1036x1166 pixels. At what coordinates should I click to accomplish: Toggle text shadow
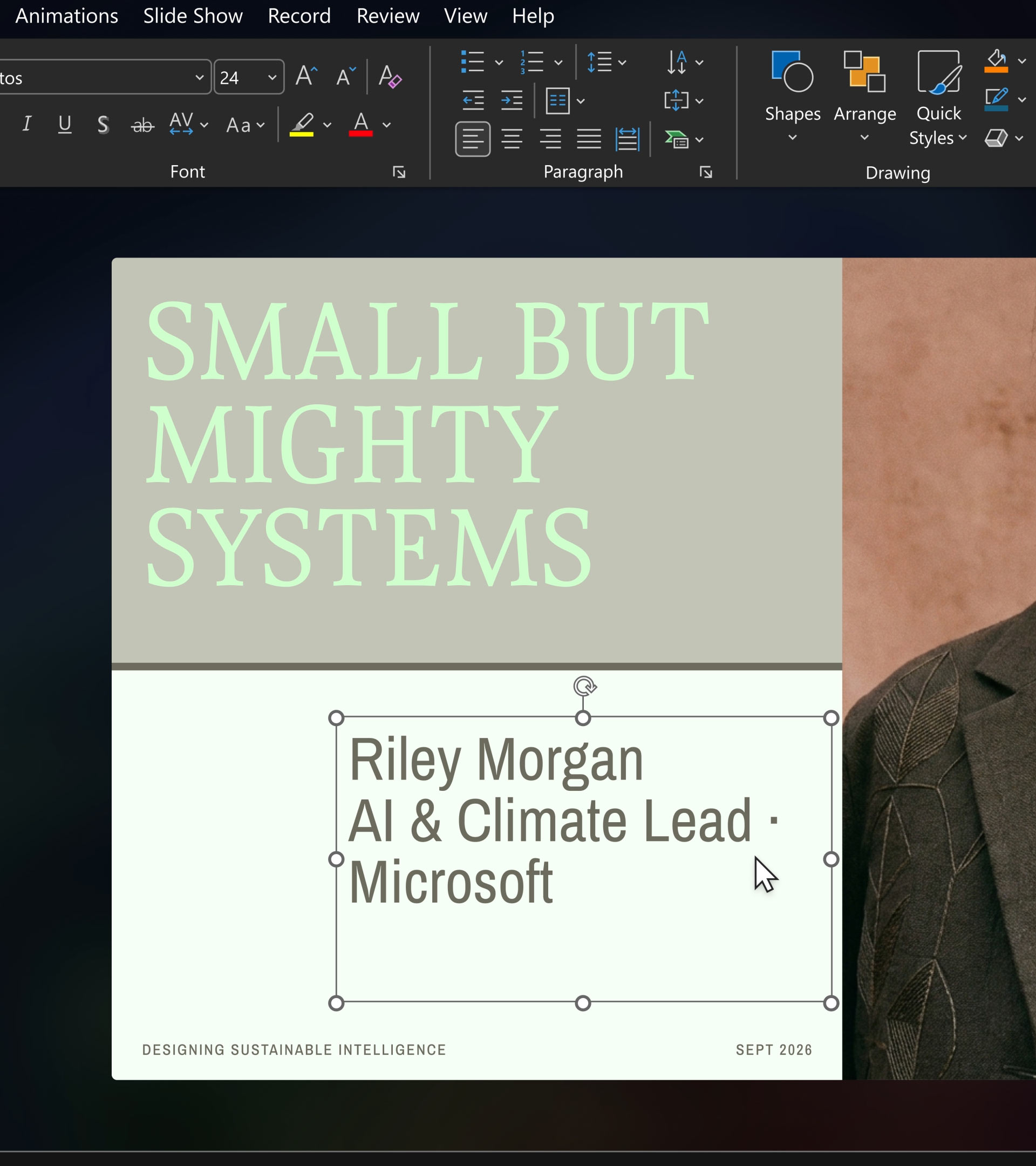tap(103, 124)
